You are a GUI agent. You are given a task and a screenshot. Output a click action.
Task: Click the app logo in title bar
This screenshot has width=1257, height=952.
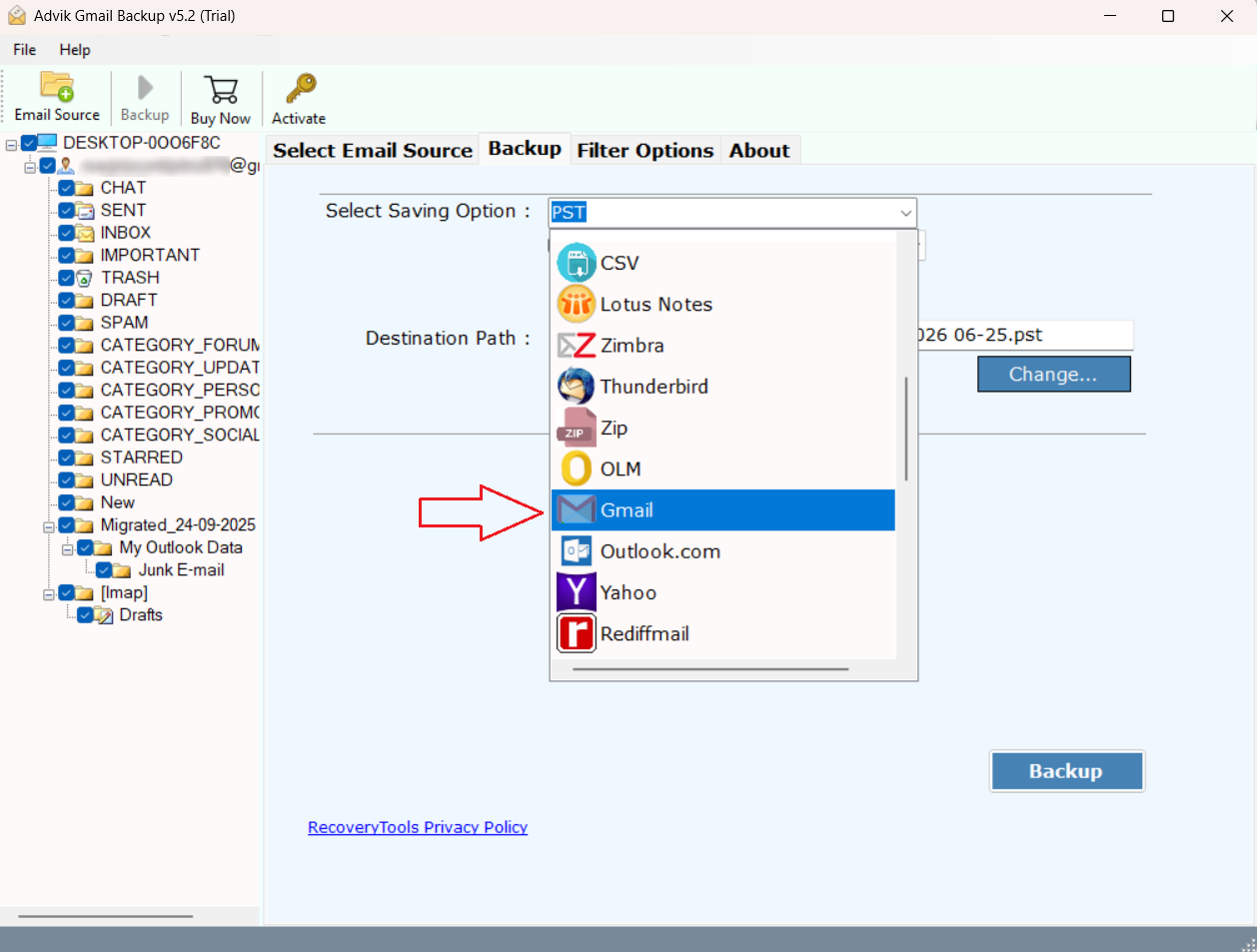17,16
